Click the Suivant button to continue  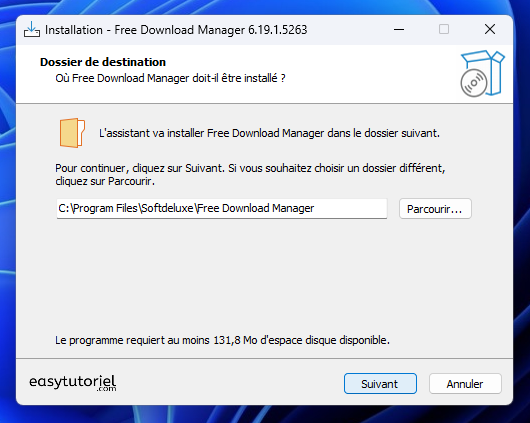click(380, 383)
